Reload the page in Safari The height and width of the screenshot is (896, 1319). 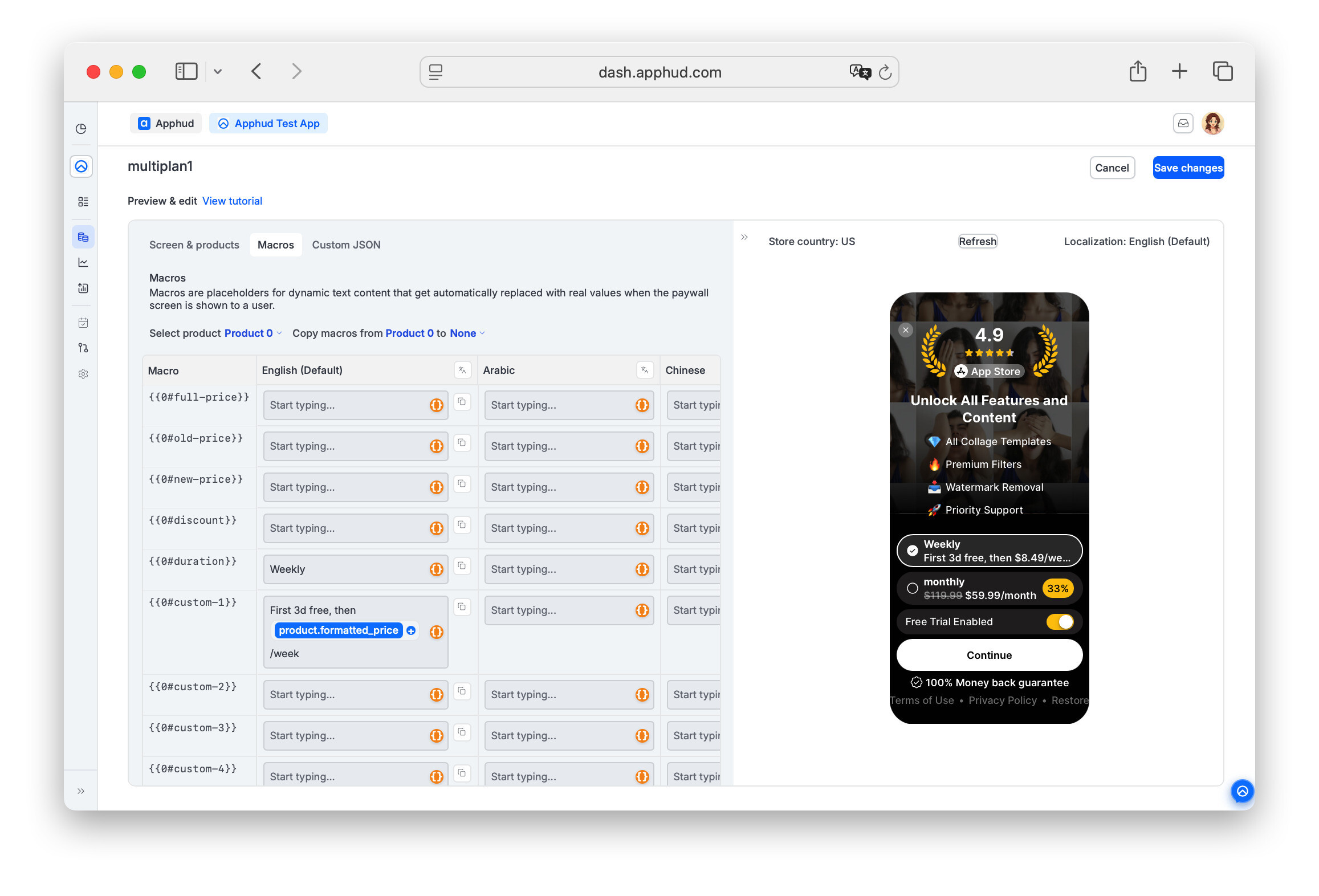(x=885, y=72)
